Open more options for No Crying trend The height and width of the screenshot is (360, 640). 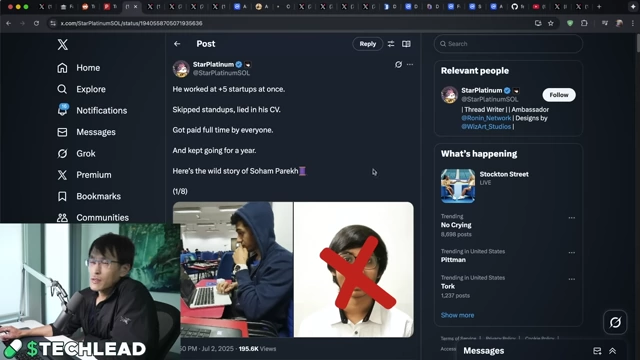571,218
